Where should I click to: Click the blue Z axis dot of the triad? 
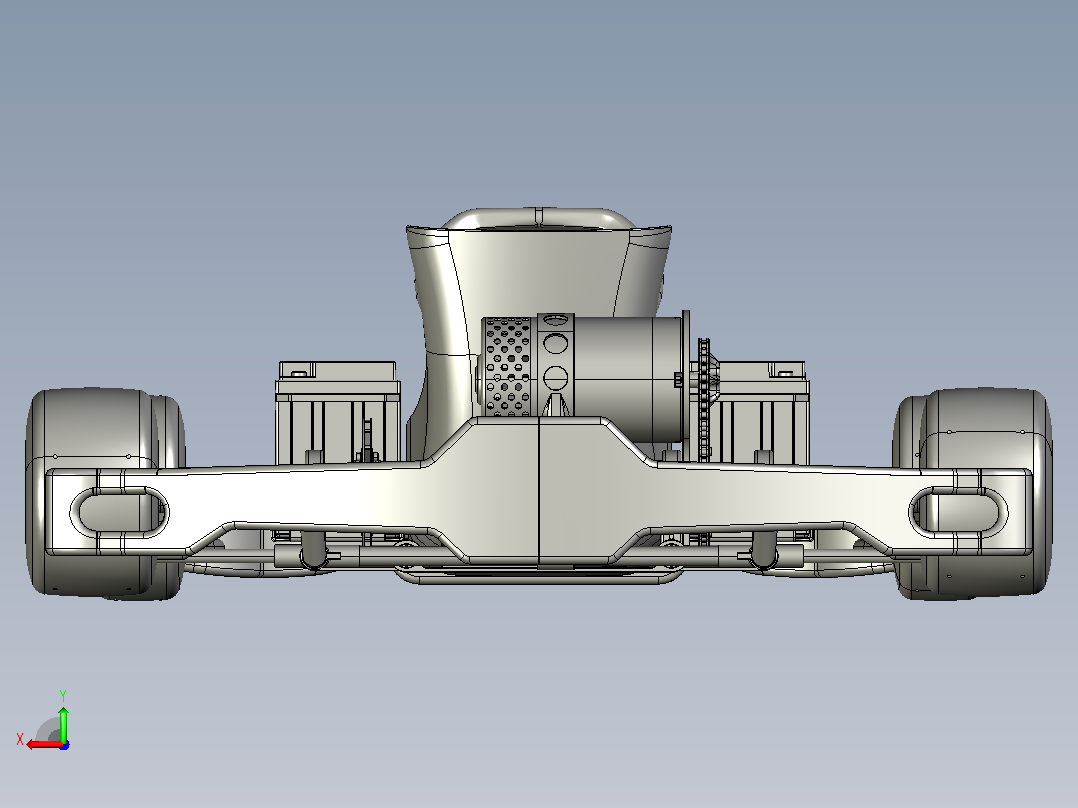coord(65,745)
